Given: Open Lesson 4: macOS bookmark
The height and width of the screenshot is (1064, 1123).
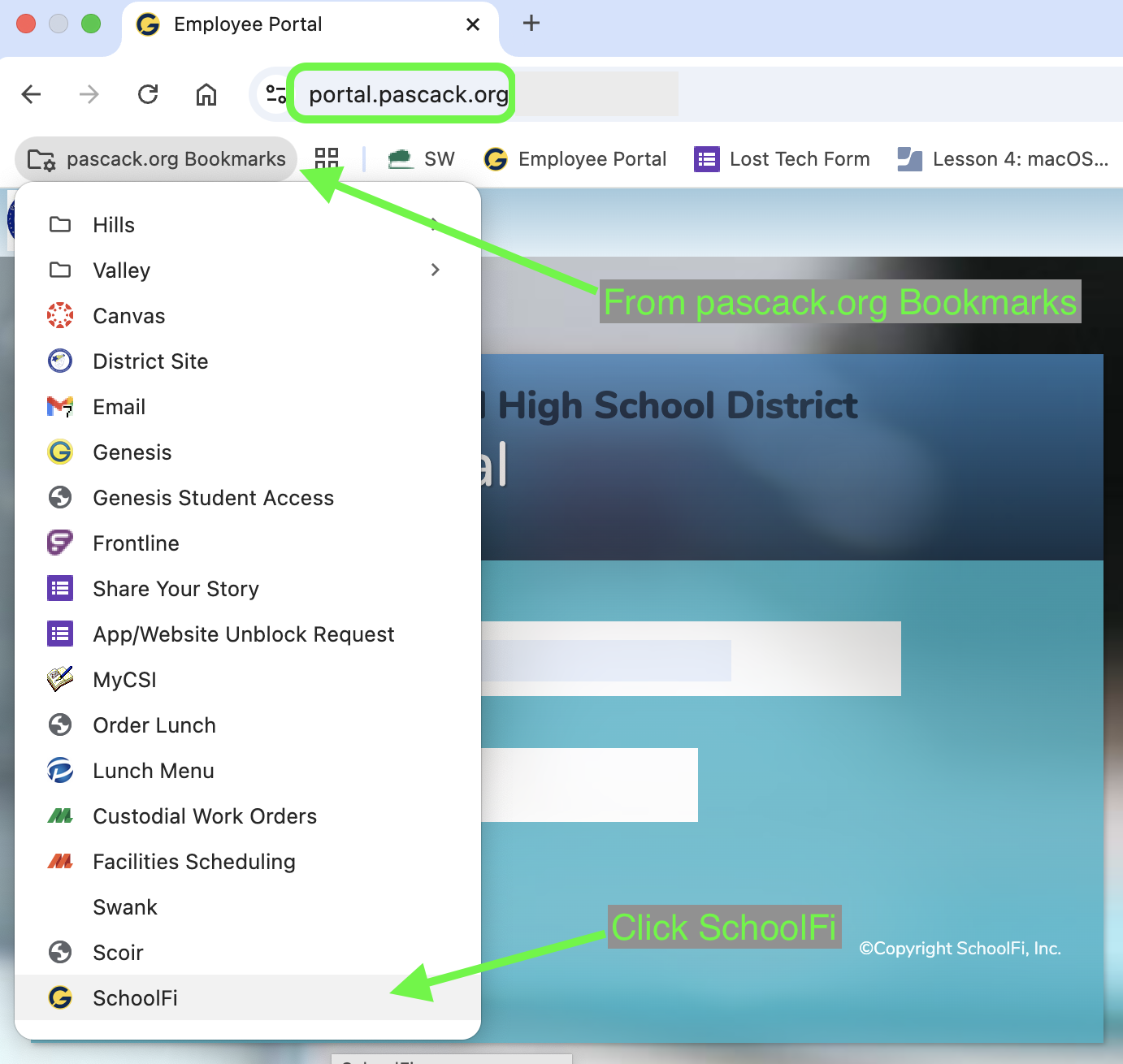Looking at the screenshot, I should click(x=1004, y=159).
